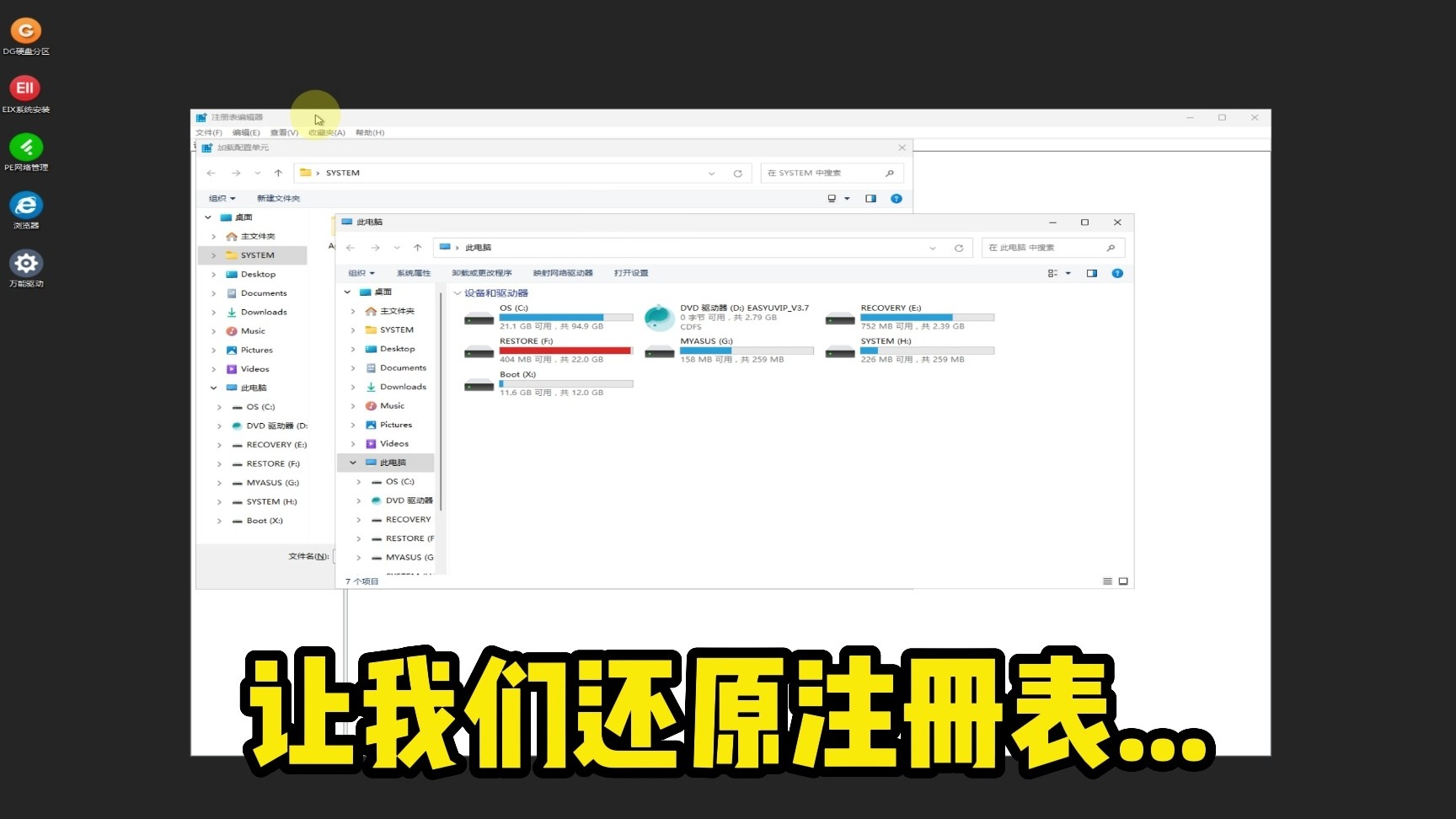Screen dimensions: 1456x819
Task: Open the 编辑 menu in Registry Editor
Action: point(244,132)
